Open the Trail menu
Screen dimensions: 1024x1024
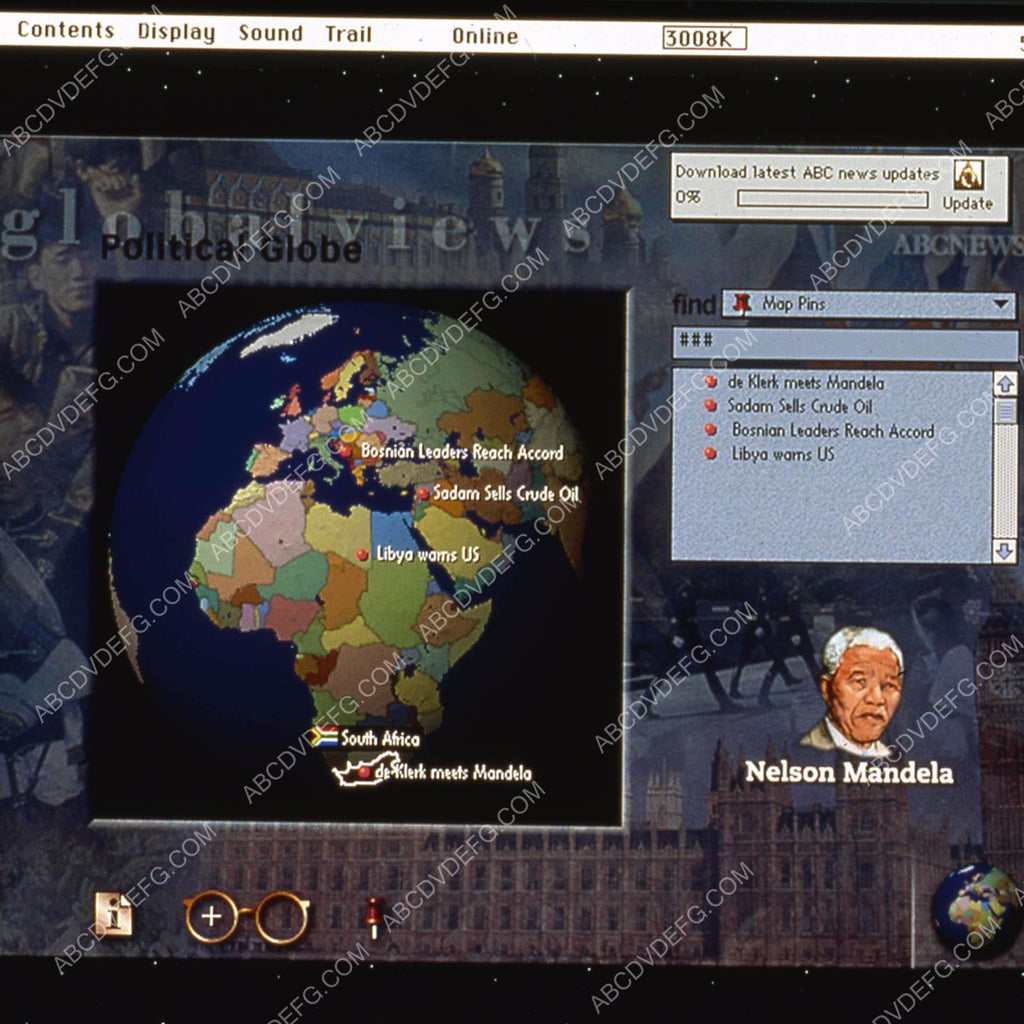[348, 34]
